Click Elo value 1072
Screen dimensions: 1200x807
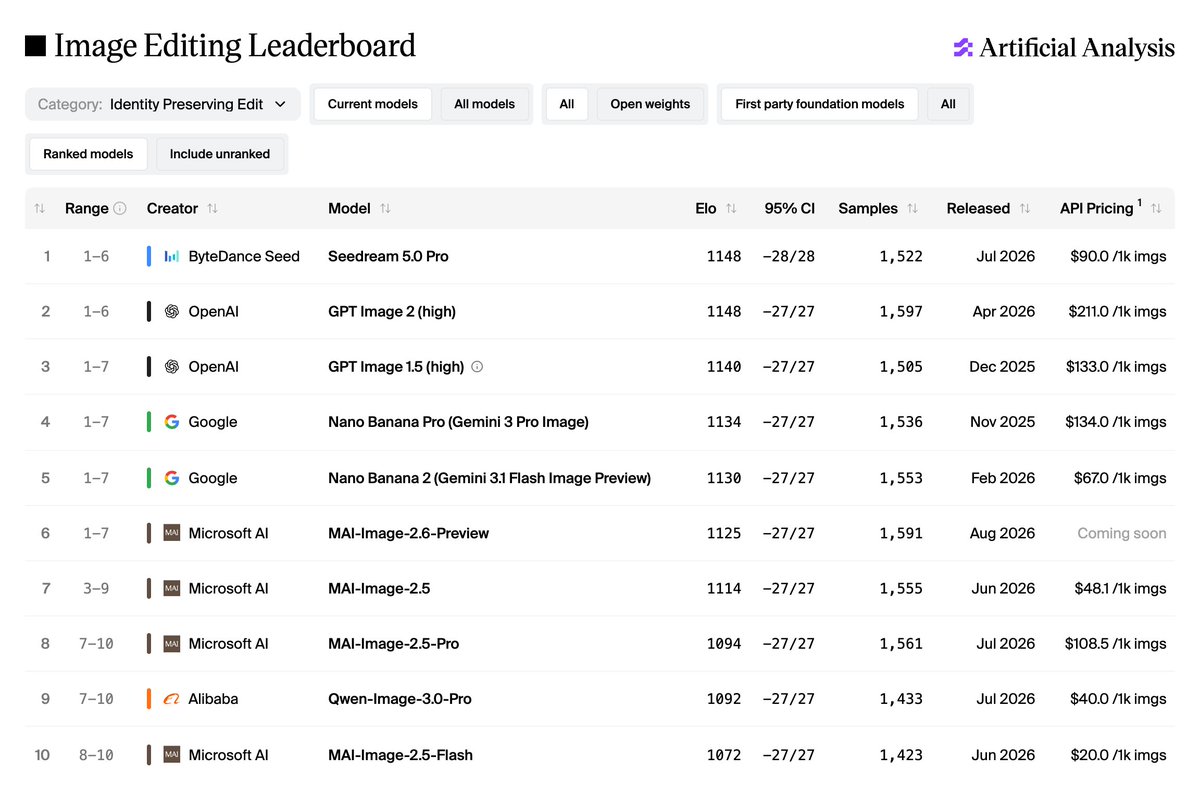pyautogui.click(x=723, y=755)
